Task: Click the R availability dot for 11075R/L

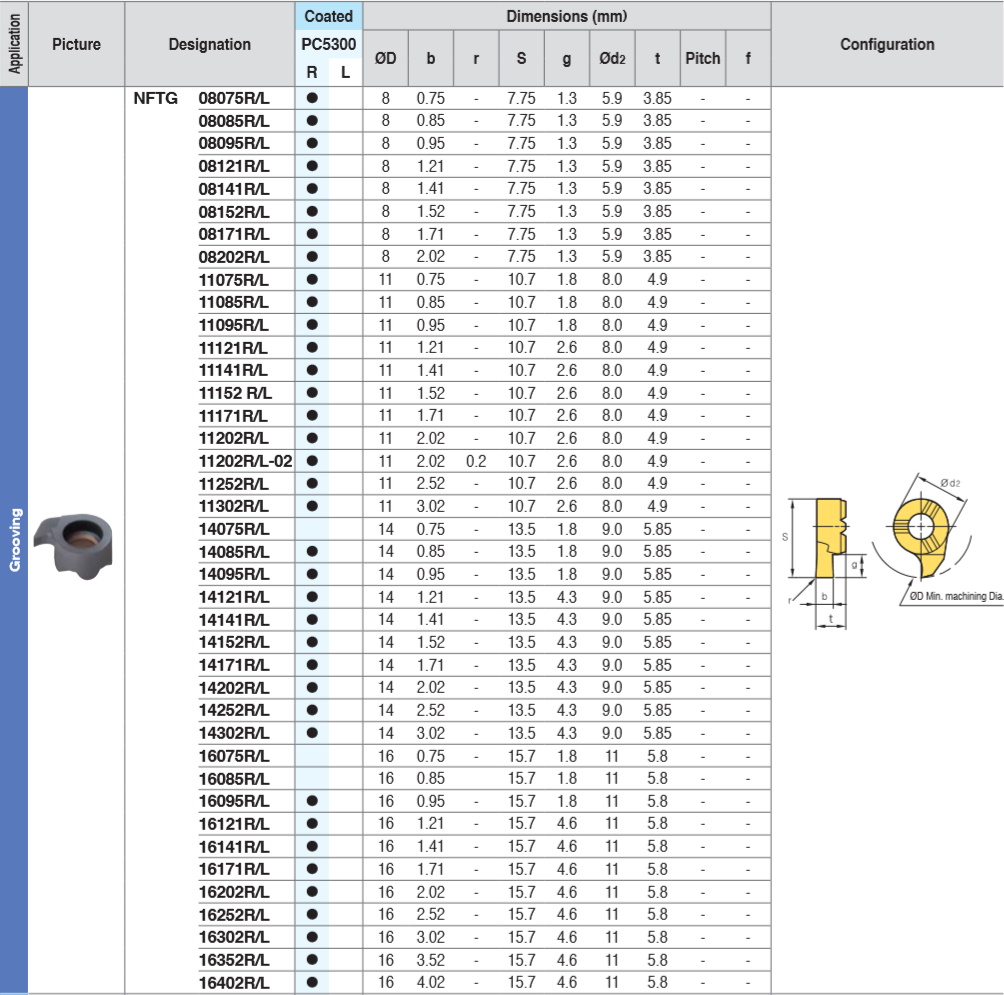Action: (312, 280)
